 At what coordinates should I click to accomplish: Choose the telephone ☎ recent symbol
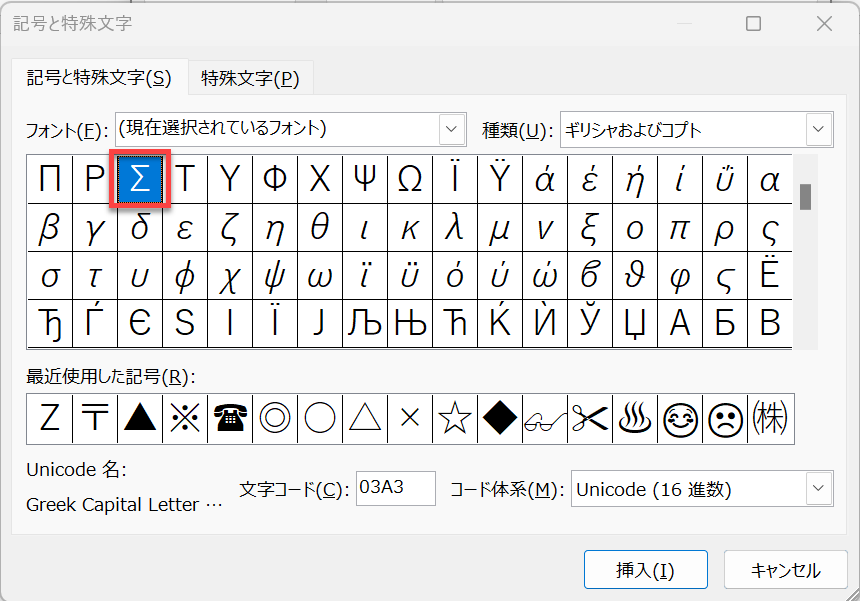point(230,418)
